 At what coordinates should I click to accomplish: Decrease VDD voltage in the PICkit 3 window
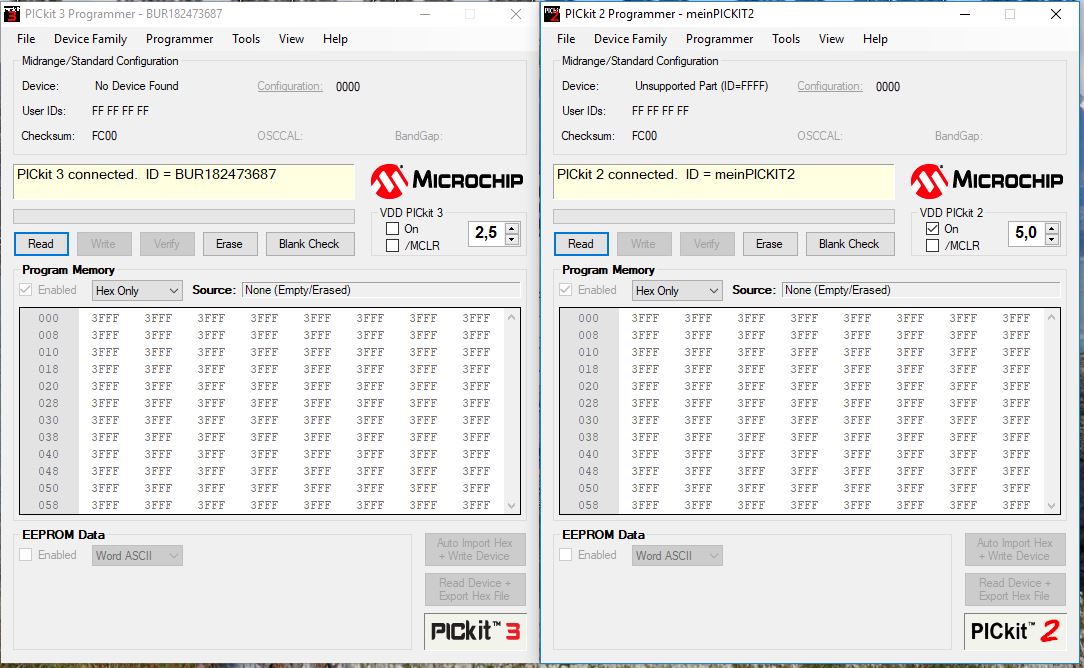click(x=512, y=239)
